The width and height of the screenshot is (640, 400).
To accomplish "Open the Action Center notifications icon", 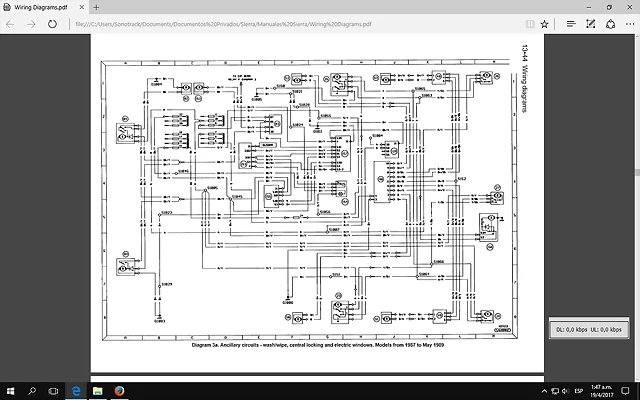I will 625,391.
